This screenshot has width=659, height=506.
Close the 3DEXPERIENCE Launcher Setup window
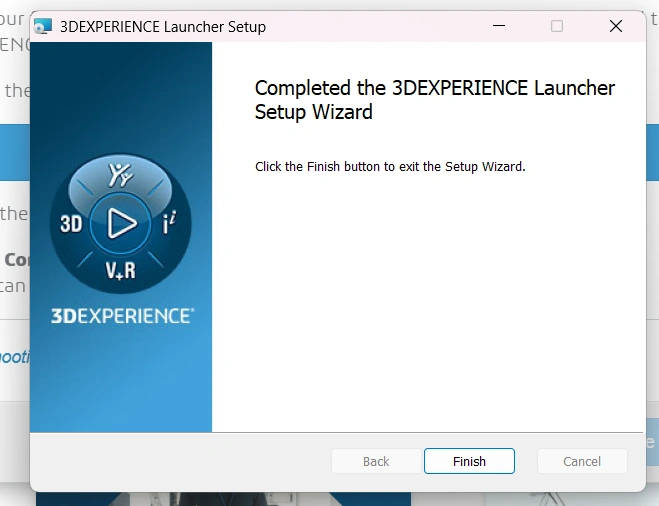tap(616, 26)
